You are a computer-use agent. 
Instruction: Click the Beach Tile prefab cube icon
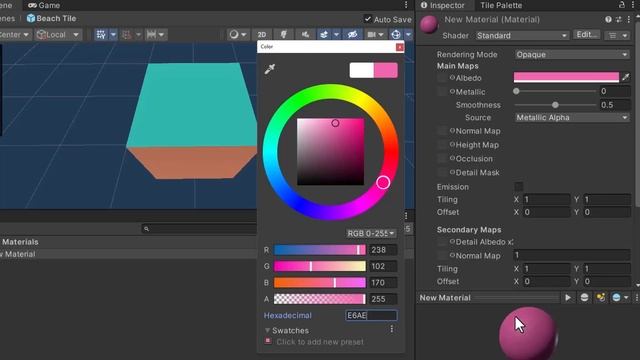coord(31,18)
